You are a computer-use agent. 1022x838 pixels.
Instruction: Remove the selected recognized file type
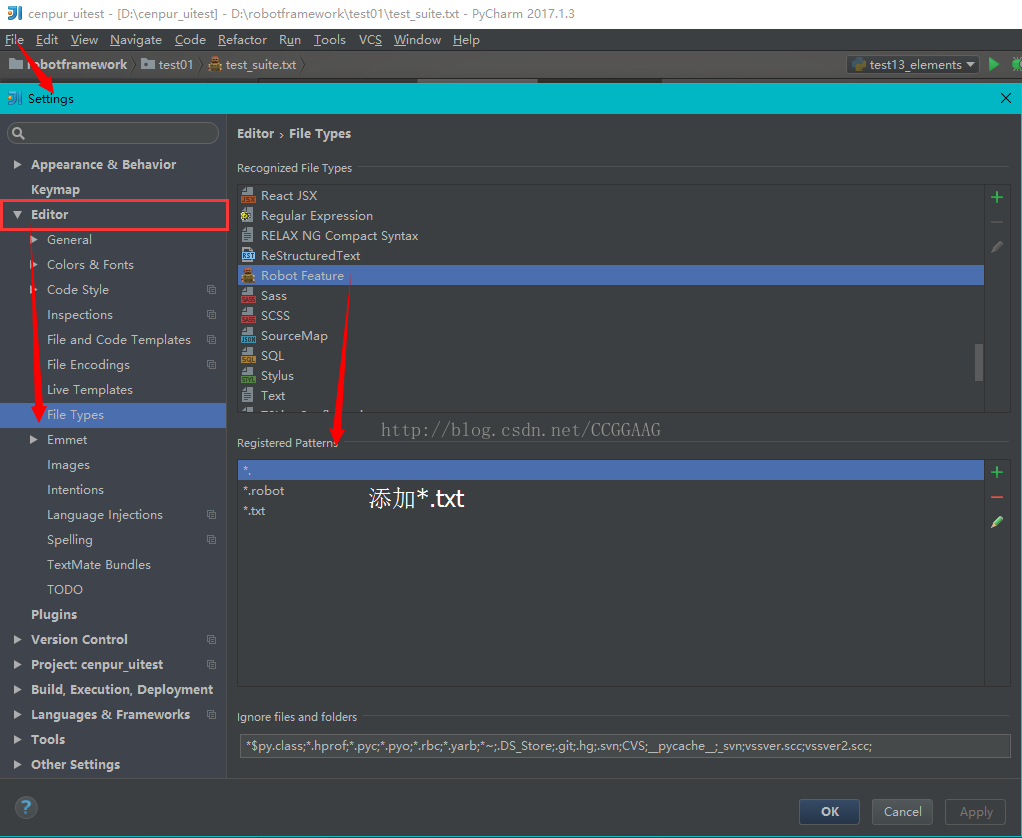pyautogui.click(x=997, y=222)
